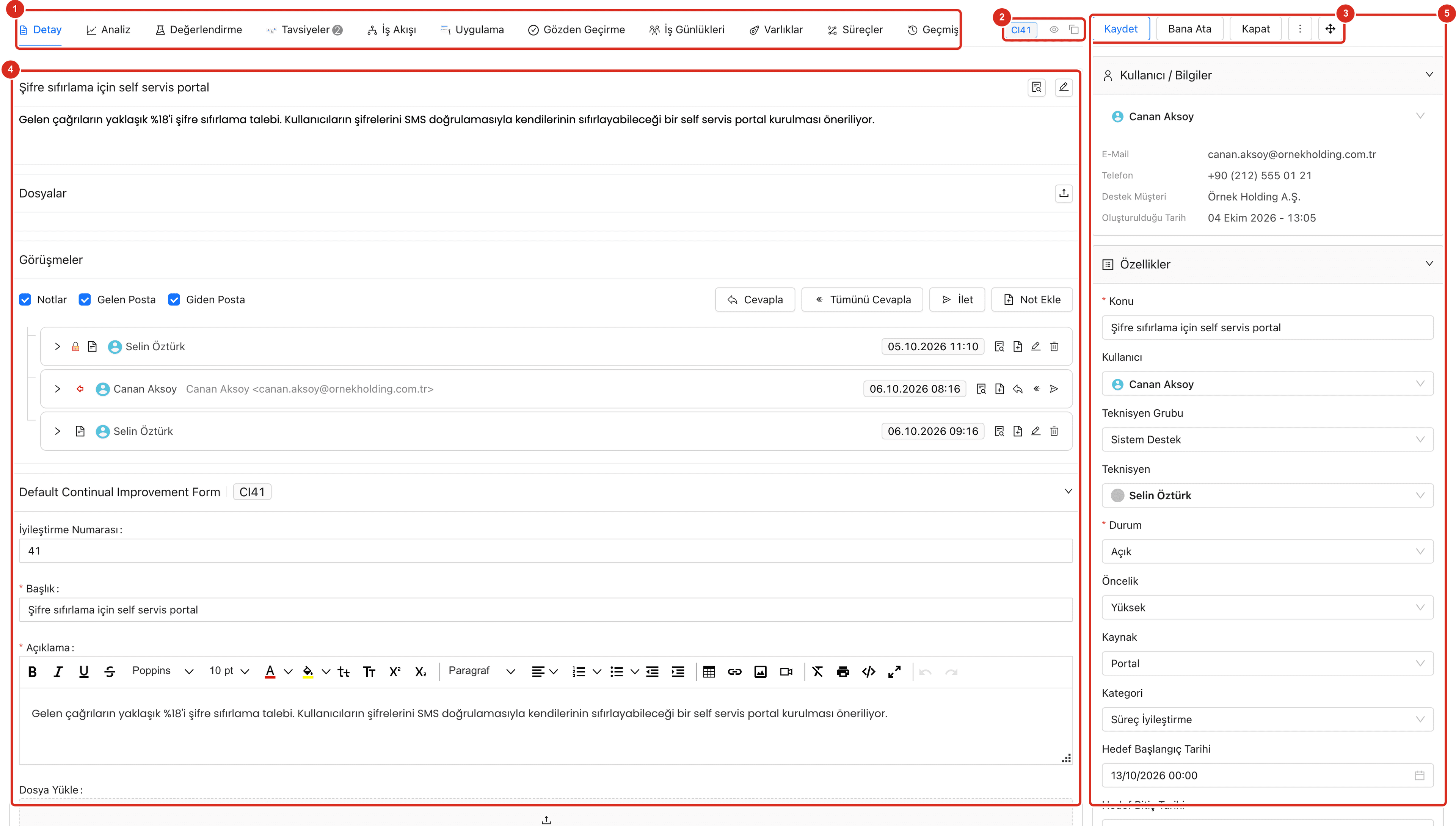
Task: Open the Kategori dropdown
Action: click(x=1267, y=719)
